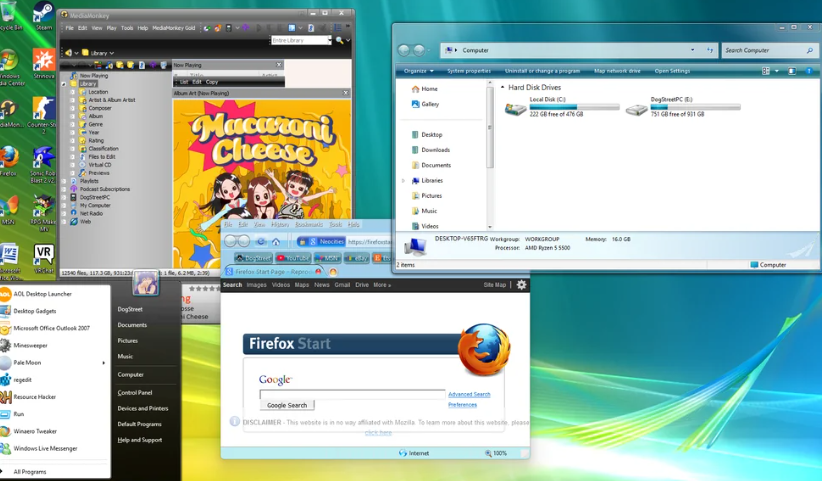Click All Programs in Start menu
Viewport: 822px width, 481px height.
click(30, 472)
